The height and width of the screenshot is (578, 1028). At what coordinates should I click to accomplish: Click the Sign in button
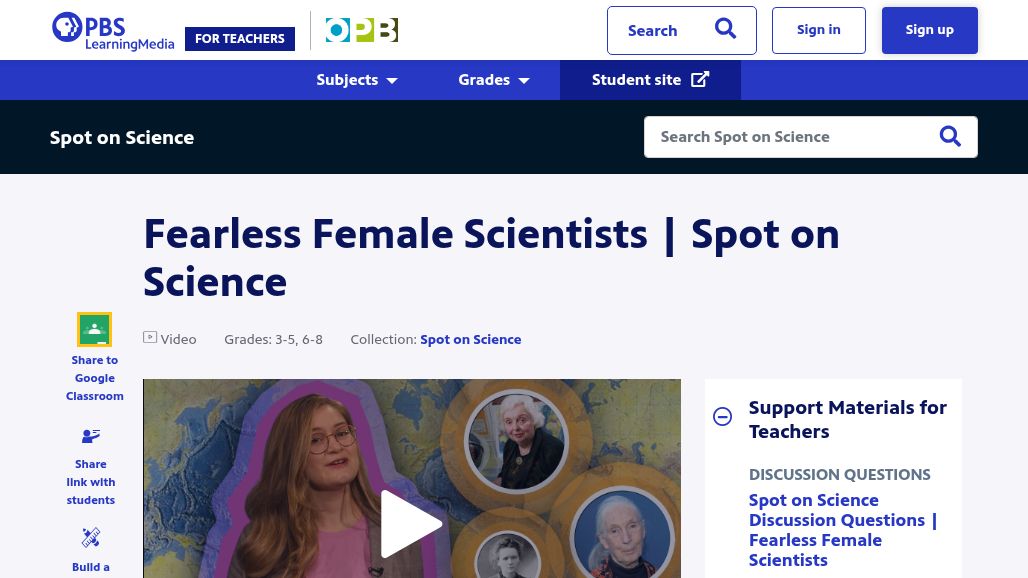tap(818, 30)
